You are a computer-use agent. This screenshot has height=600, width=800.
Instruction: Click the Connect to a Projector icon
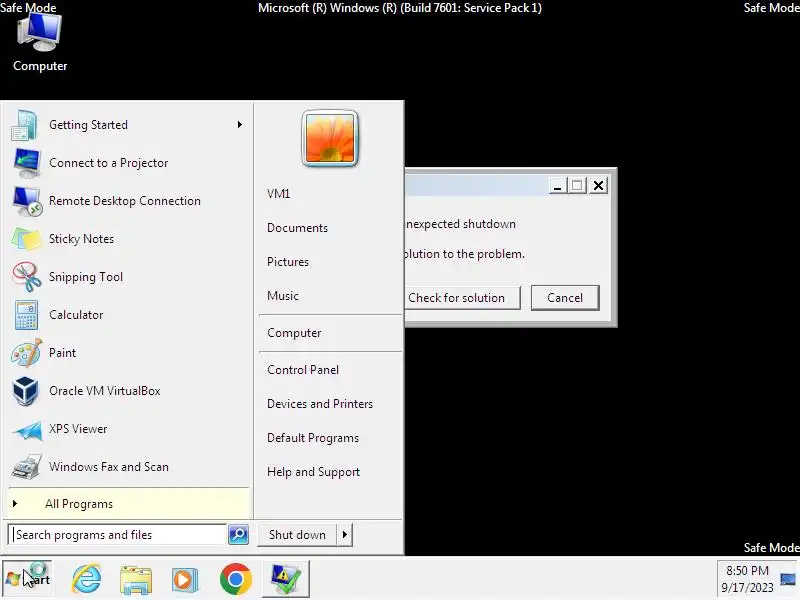coord(26,163)
